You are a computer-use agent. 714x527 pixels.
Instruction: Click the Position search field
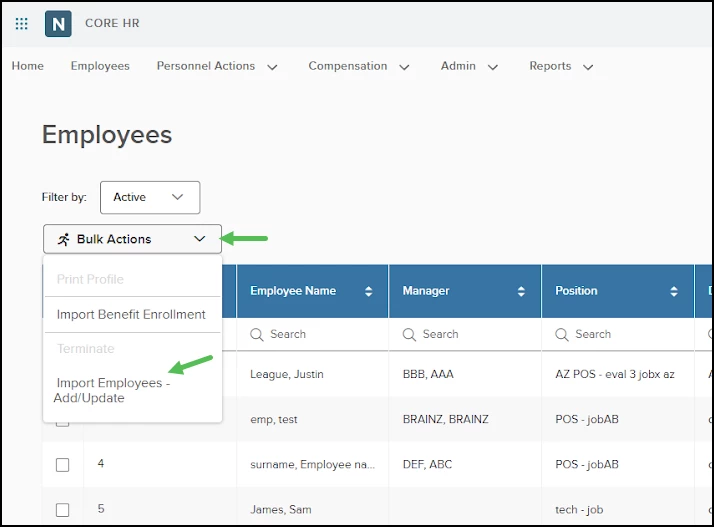pos(618,334)
